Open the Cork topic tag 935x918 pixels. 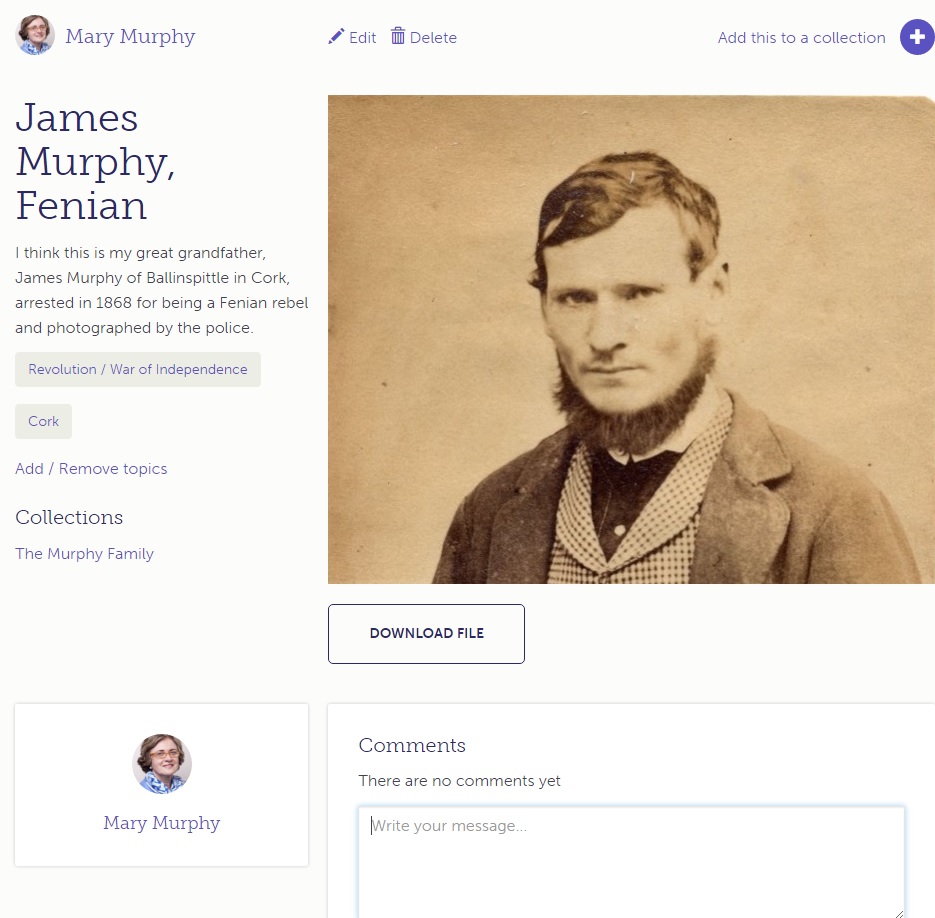[44, 421]
